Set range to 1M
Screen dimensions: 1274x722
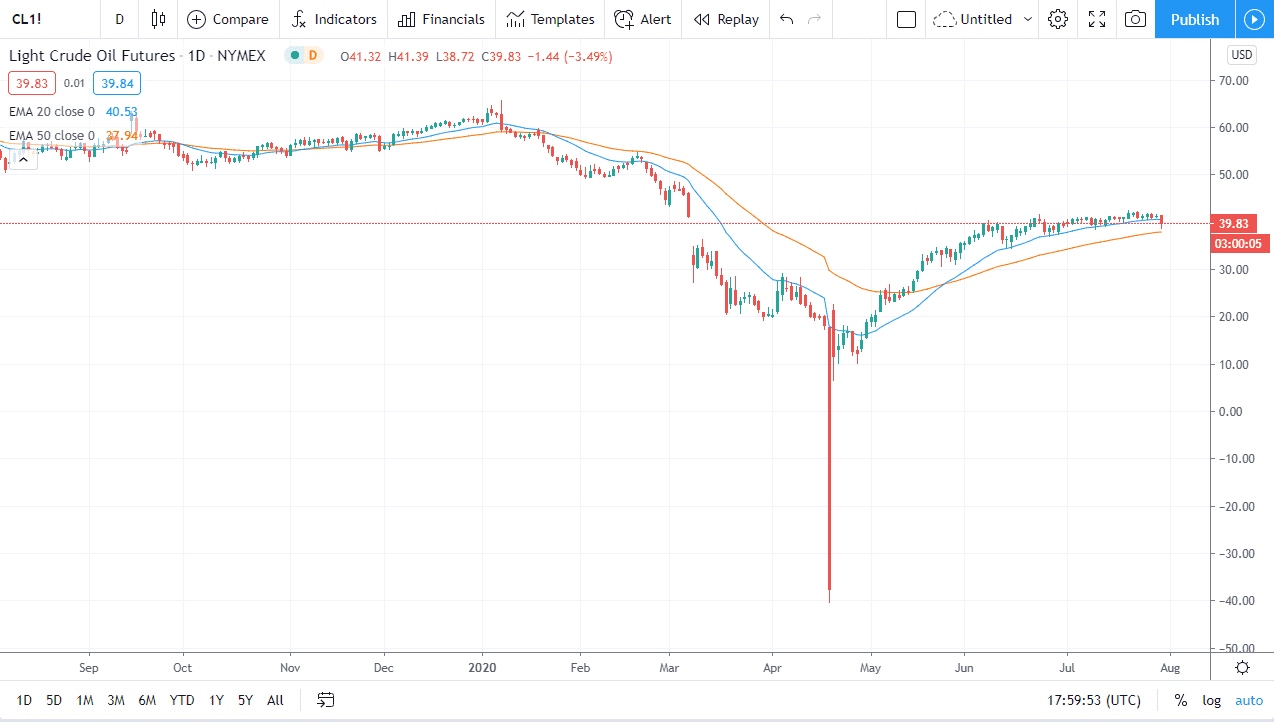tap(85, 700)
